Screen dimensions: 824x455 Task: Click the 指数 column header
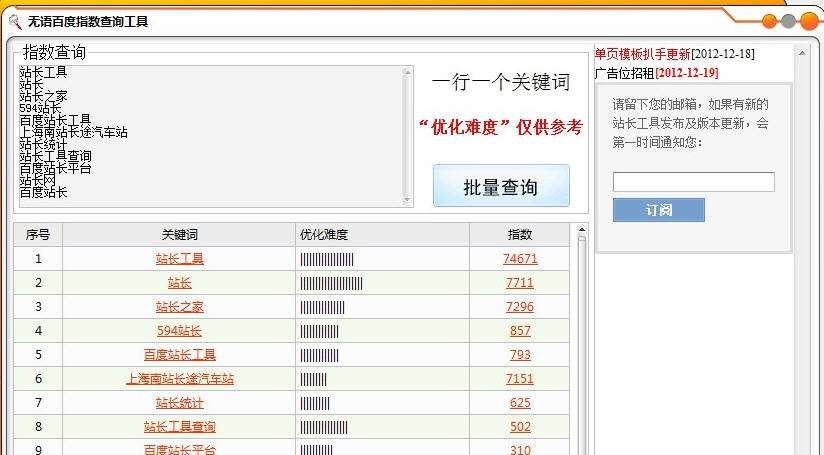(520, 234)
